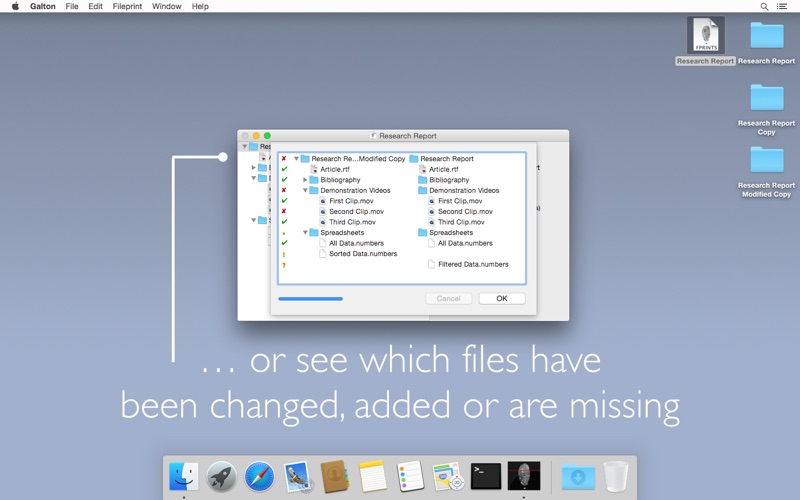Open Terminal from the Dock
This screenshot has height=500, width=800.
coord(485,476)
